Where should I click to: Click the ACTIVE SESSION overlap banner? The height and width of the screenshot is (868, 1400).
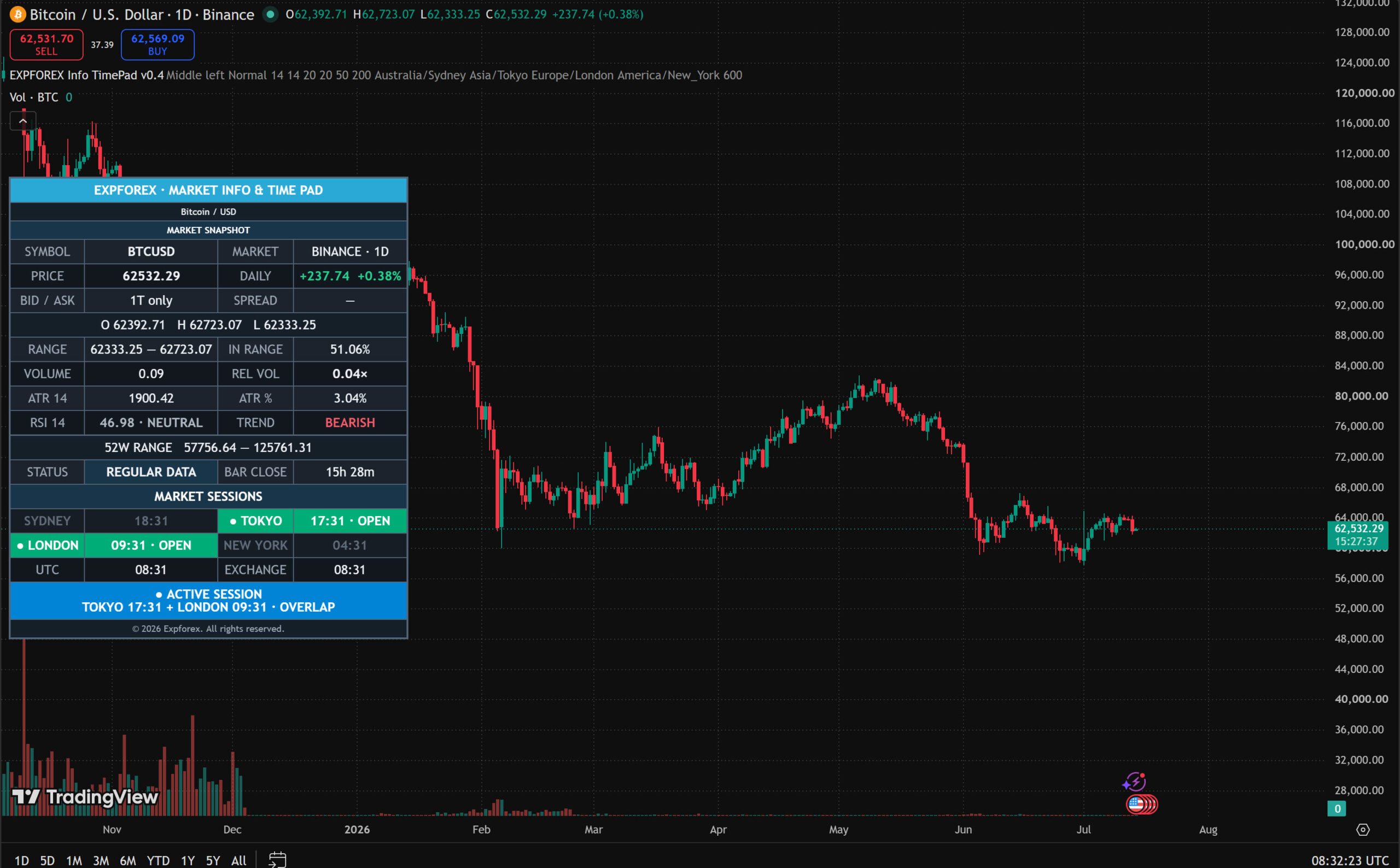click(x=208, y=601)
